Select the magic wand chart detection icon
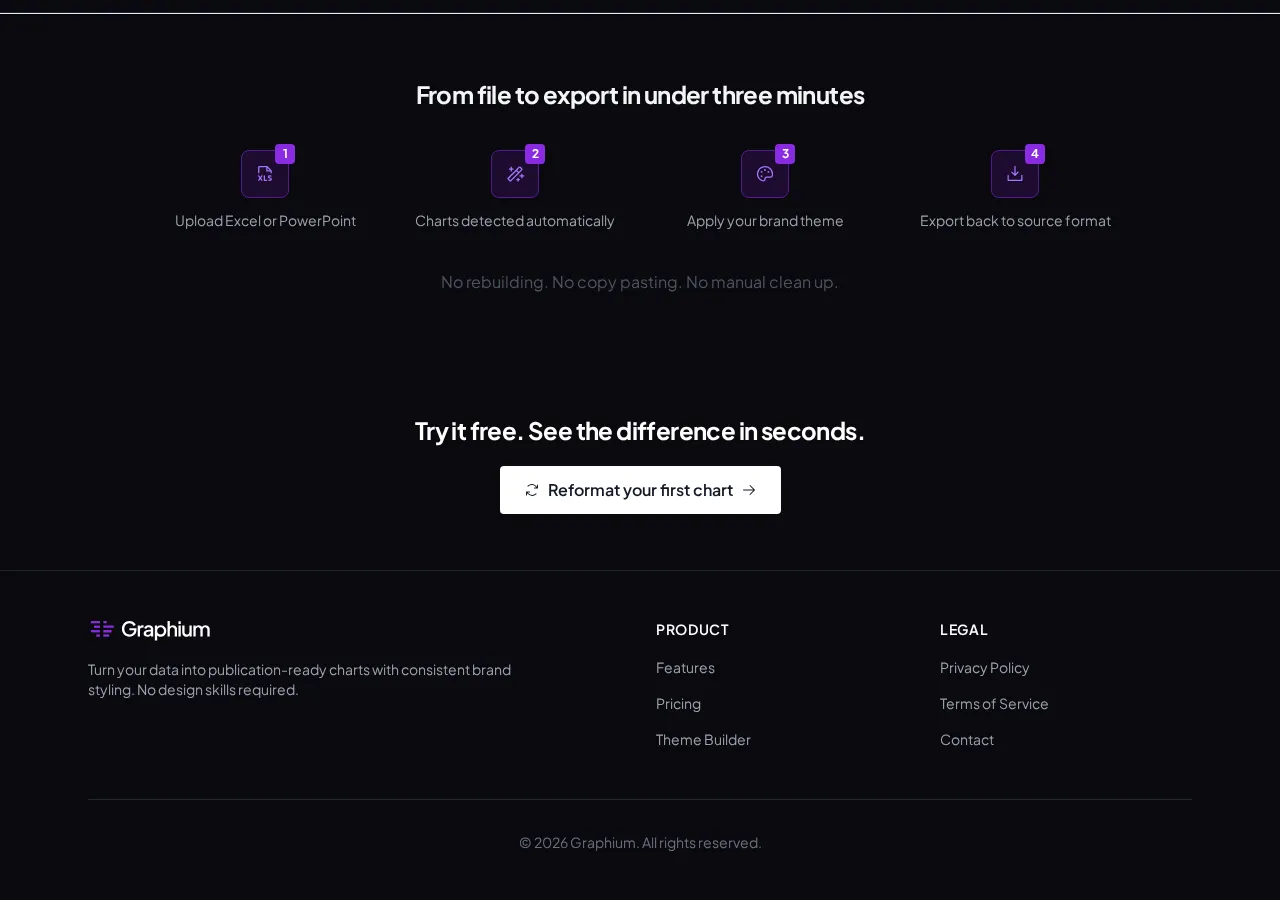 coord(515,173)
